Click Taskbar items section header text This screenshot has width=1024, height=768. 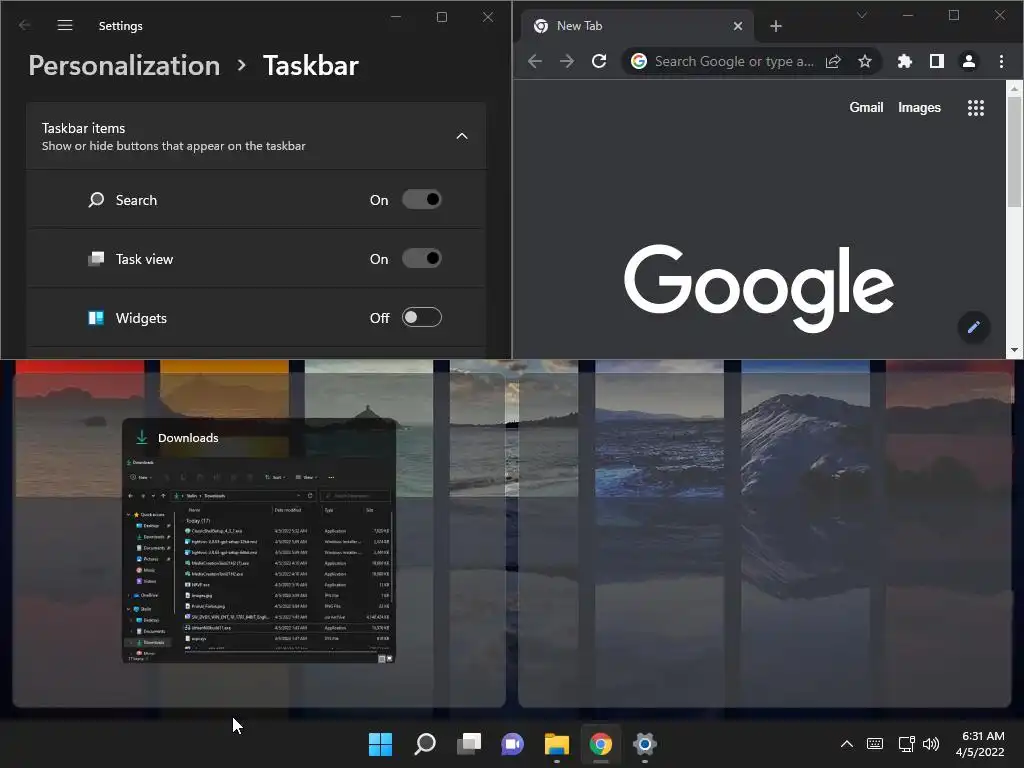pyautogui.click(x=84, y=128)
